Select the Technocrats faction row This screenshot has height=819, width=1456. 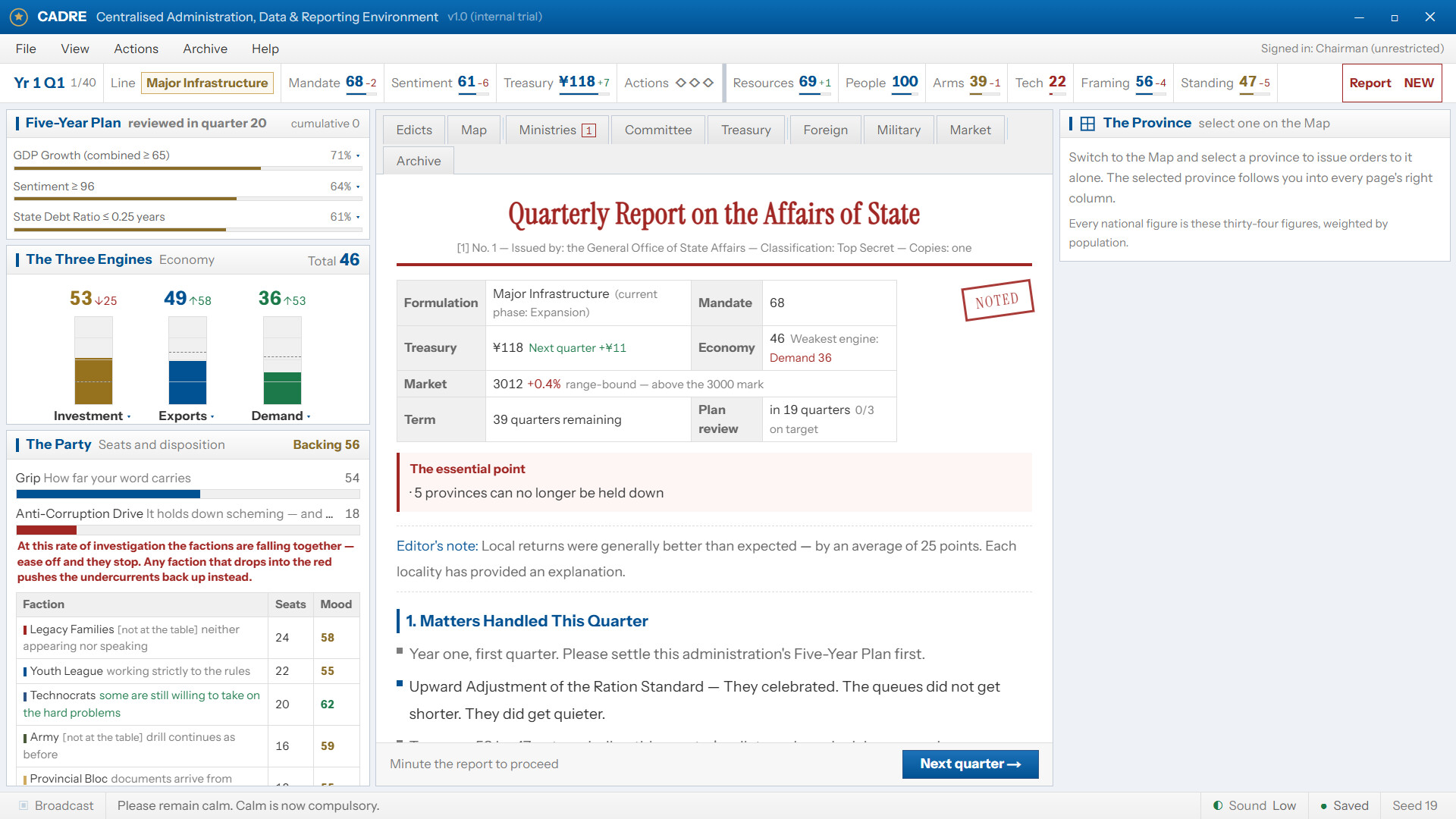coord(187,704)
